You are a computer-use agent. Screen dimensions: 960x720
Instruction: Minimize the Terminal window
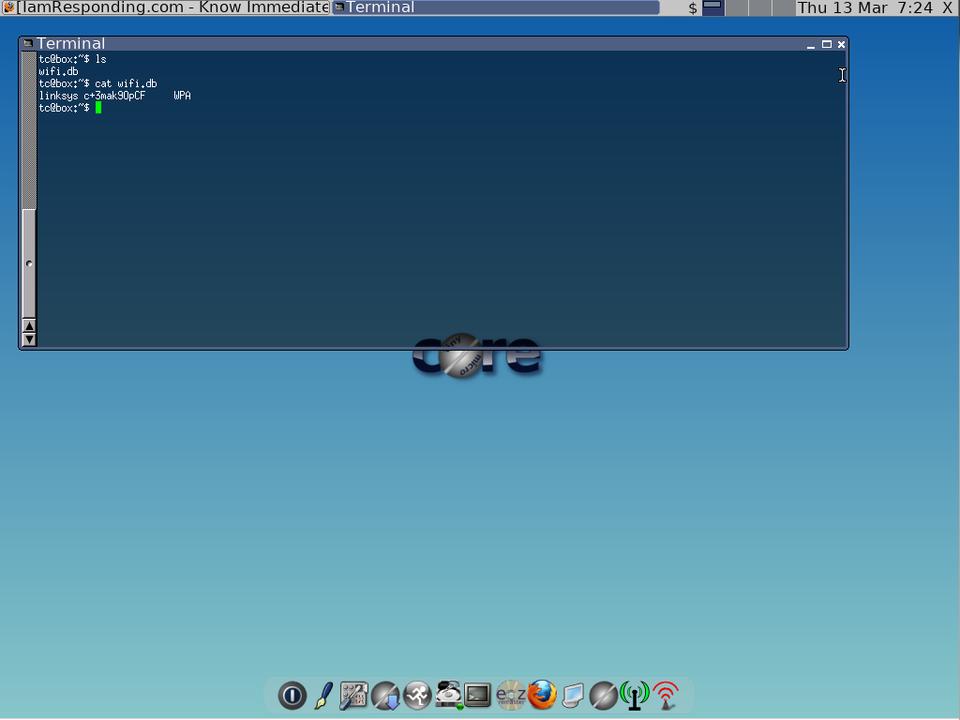click(x=811, y=44)
